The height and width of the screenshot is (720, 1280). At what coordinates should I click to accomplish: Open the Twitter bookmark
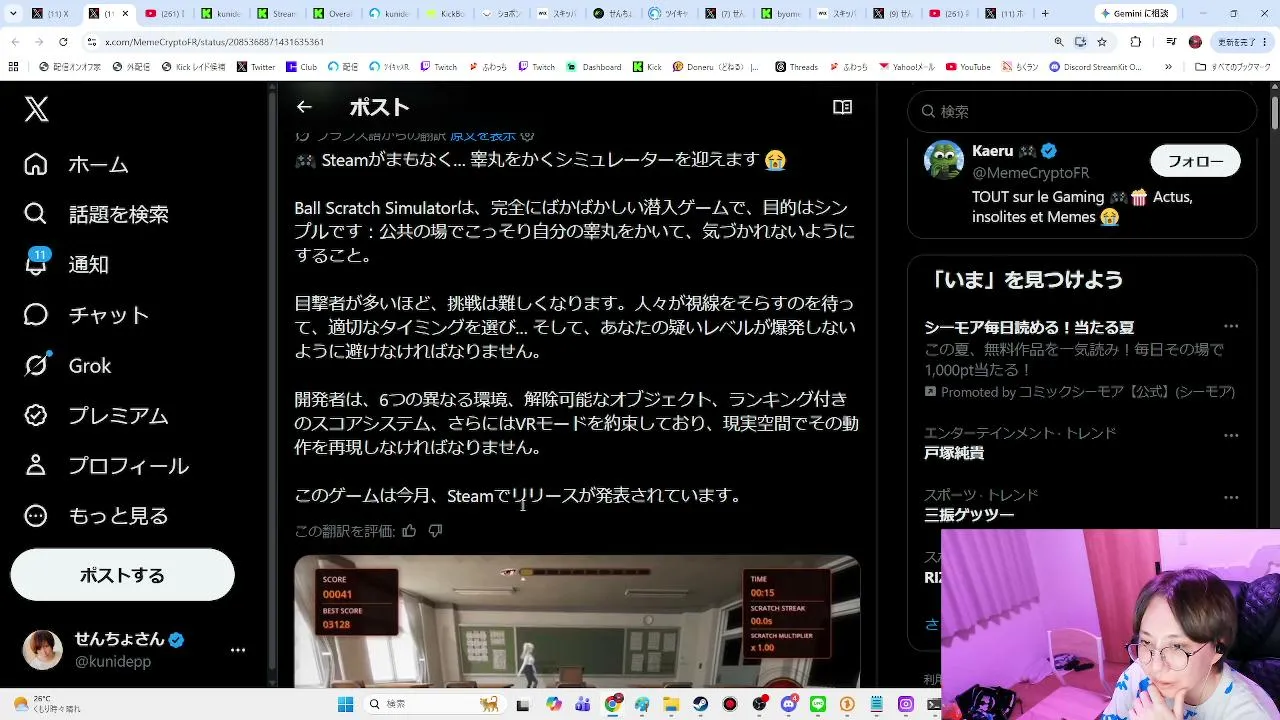(256, 67)
